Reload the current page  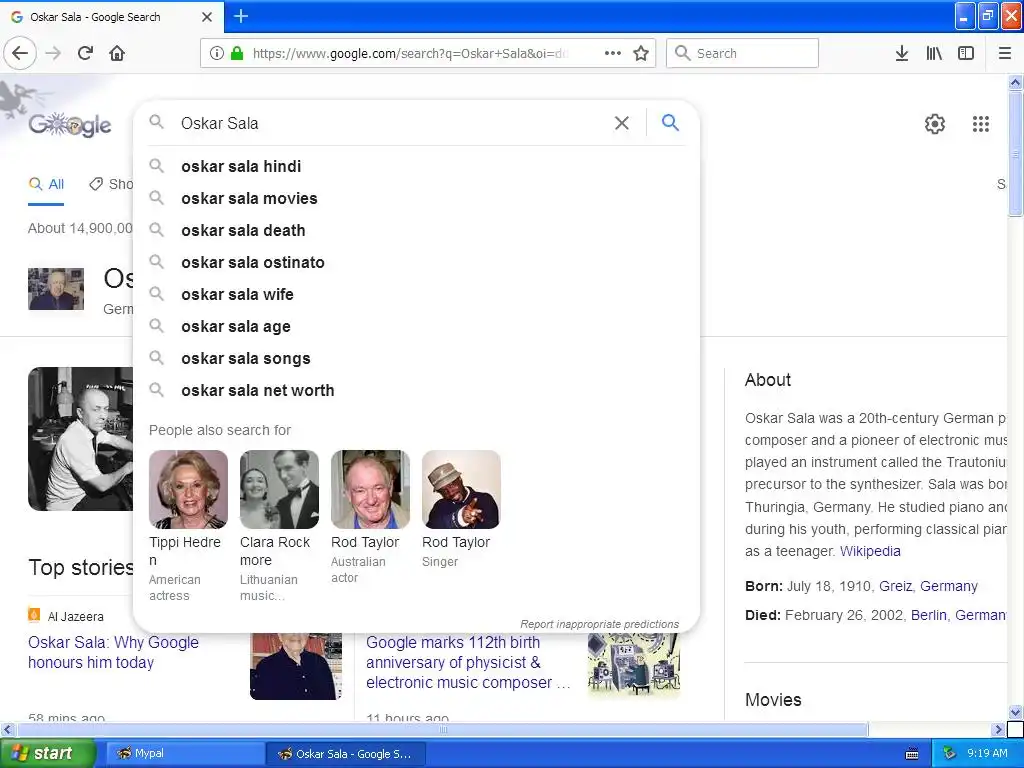point(85,53)
